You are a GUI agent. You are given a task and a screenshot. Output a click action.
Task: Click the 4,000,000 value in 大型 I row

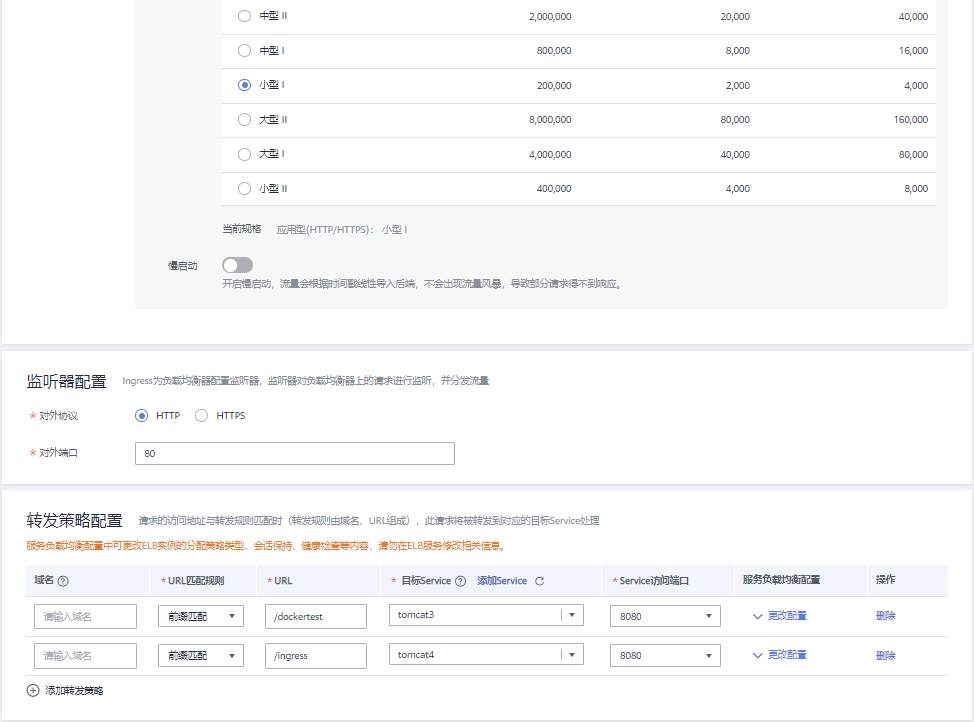click(550, 154)
